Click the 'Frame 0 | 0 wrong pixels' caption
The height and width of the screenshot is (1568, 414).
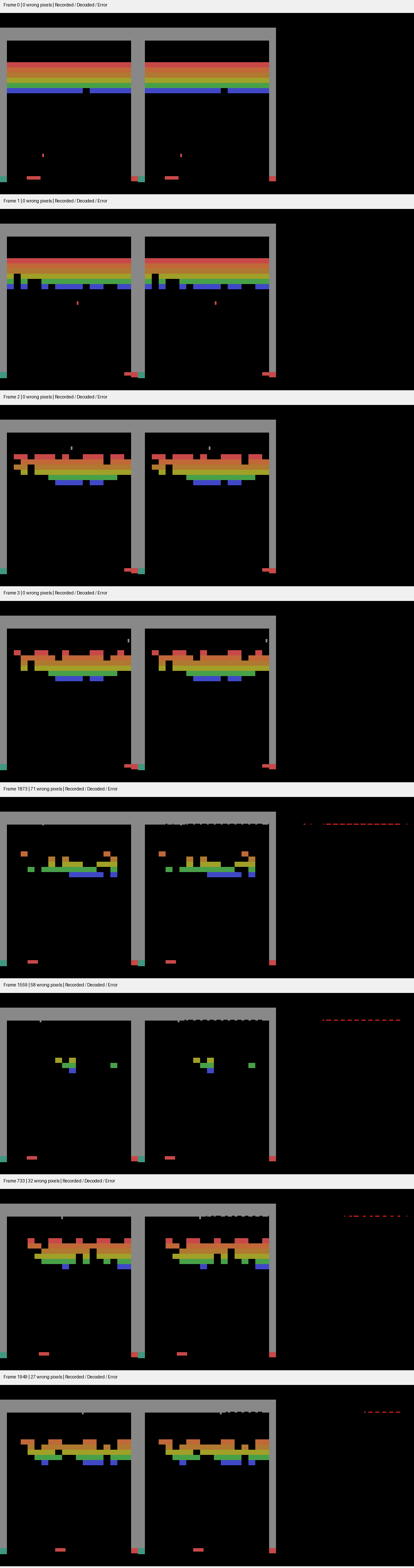coord(55,5)
